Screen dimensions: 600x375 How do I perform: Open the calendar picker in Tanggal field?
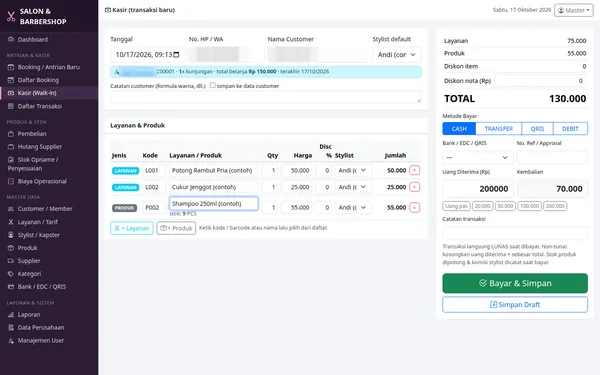tap(176, 55)
